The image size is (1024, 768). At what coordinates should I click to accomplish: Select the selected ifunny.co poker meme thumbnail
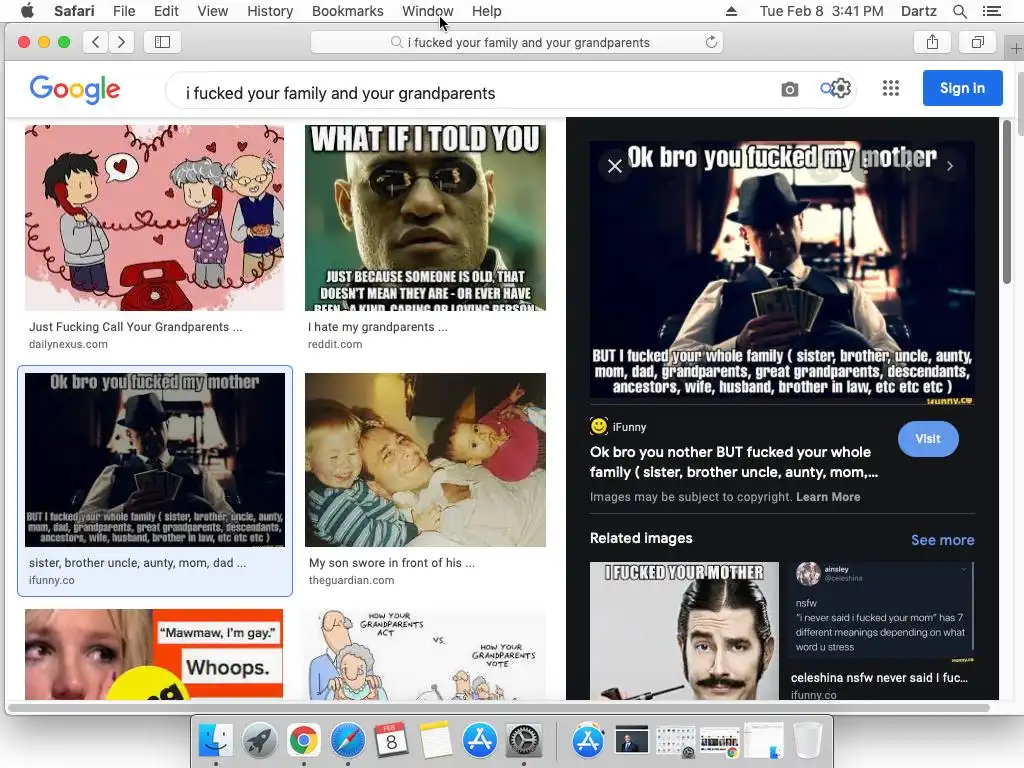tap(155, 460)
